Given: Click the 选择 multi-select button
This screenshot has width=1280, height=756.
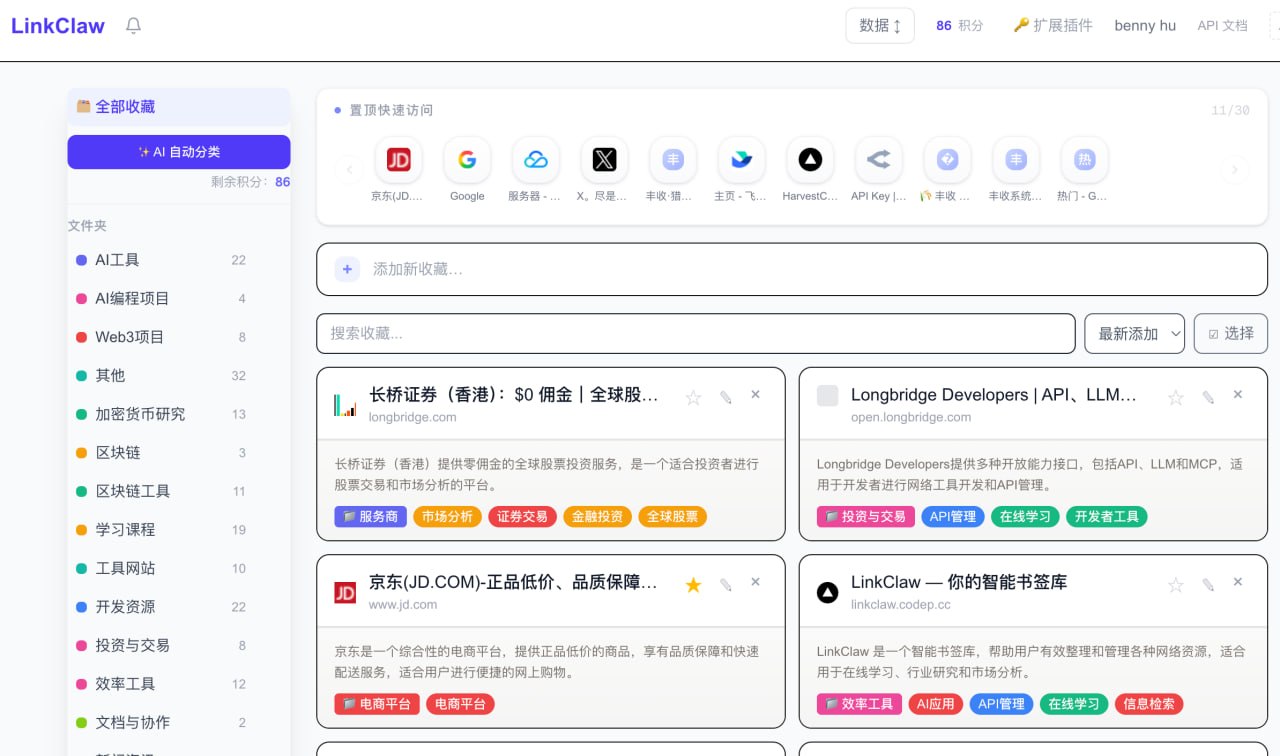Looking at the screenshot, I should pyautogui.click(x=1230, y=334).
